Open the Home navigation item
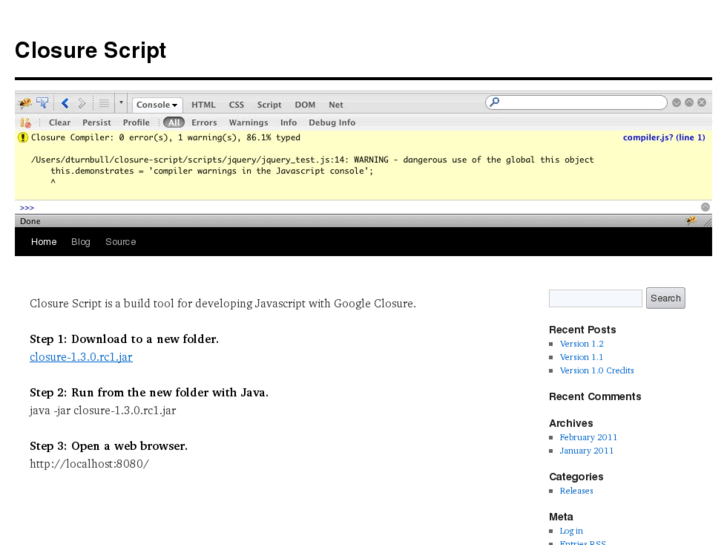The image size is (727, 545). 44,242
